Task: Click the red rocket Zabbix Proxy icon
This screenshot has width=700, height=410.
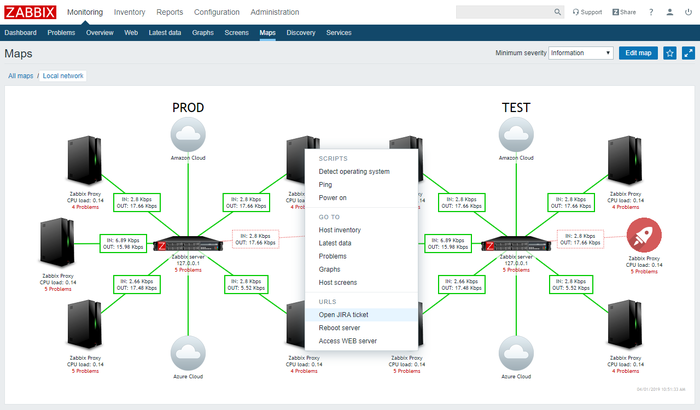Action: point(644,235)
